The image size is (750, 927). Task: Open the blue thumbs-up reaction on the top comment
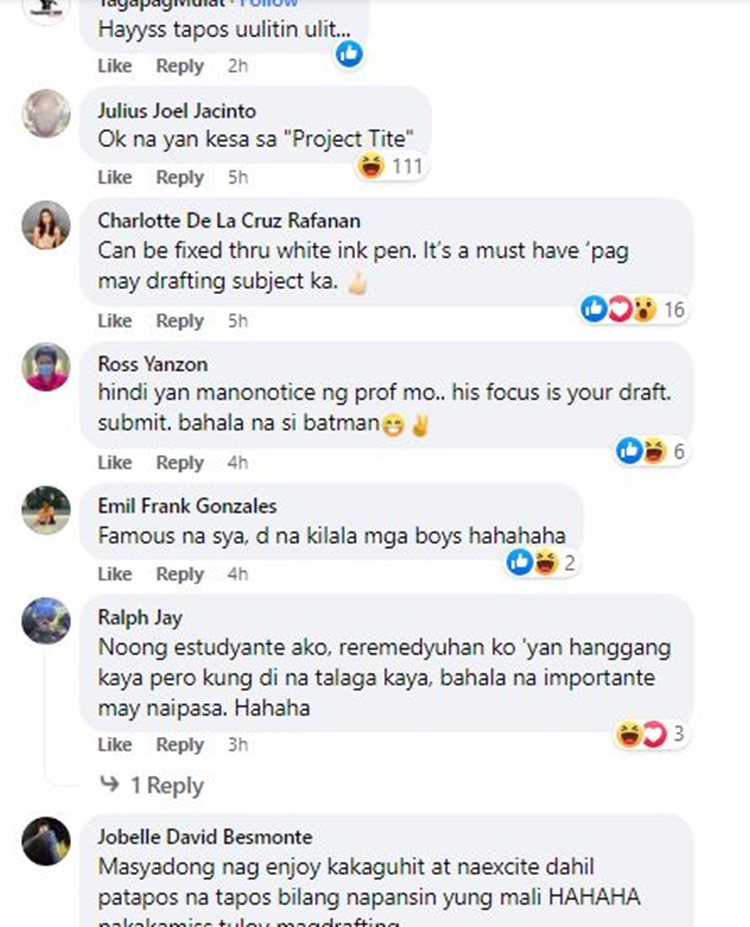click(349, 54)
